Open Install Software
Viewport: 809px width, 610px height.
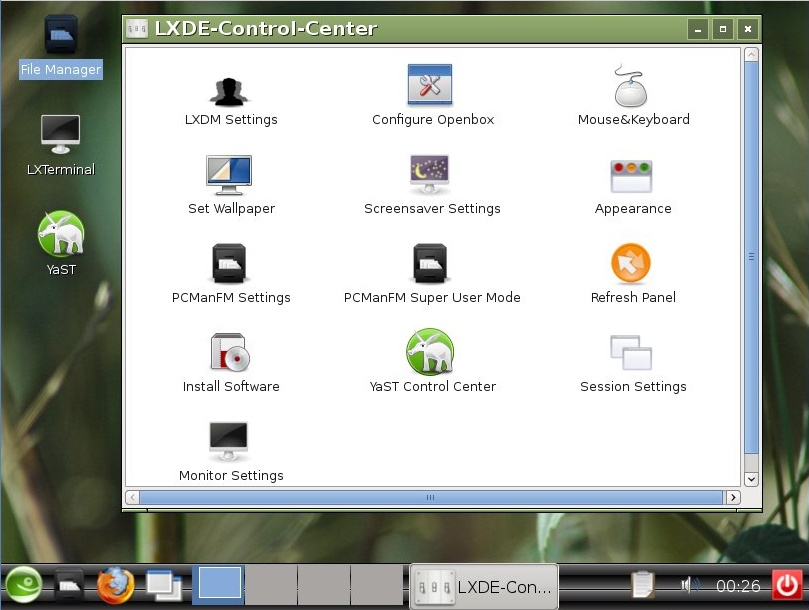coord(230,353)
